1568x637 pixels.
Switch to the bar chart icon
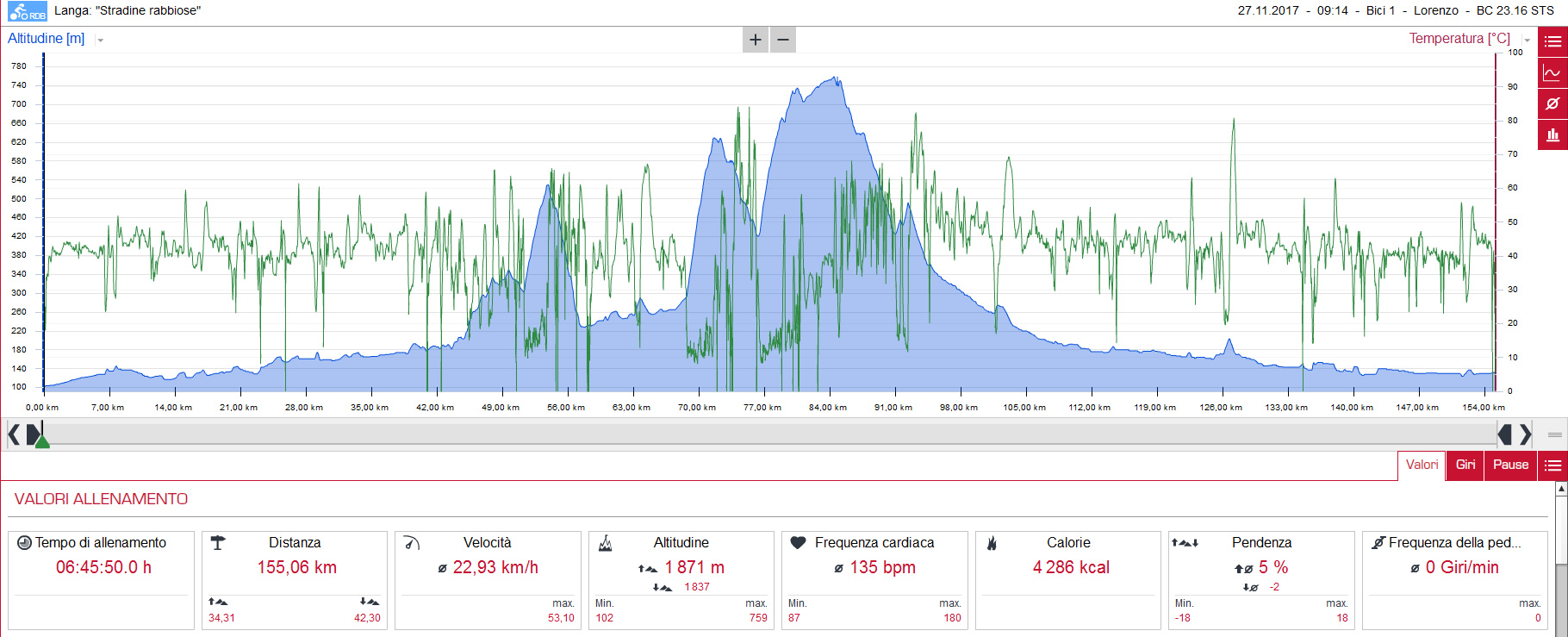click(x=1552, y=135)
